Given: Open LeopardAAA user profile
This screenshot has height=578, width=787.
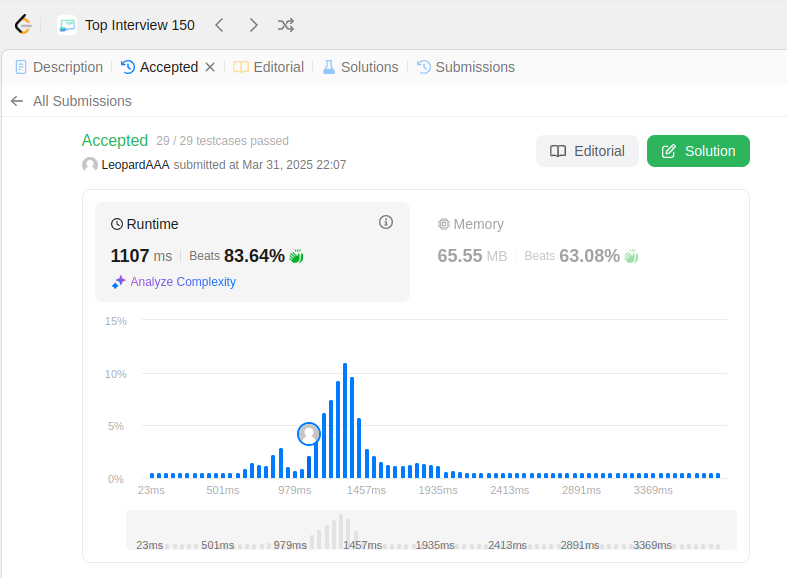Looking at the screenshot, I should tap(135, 165).
